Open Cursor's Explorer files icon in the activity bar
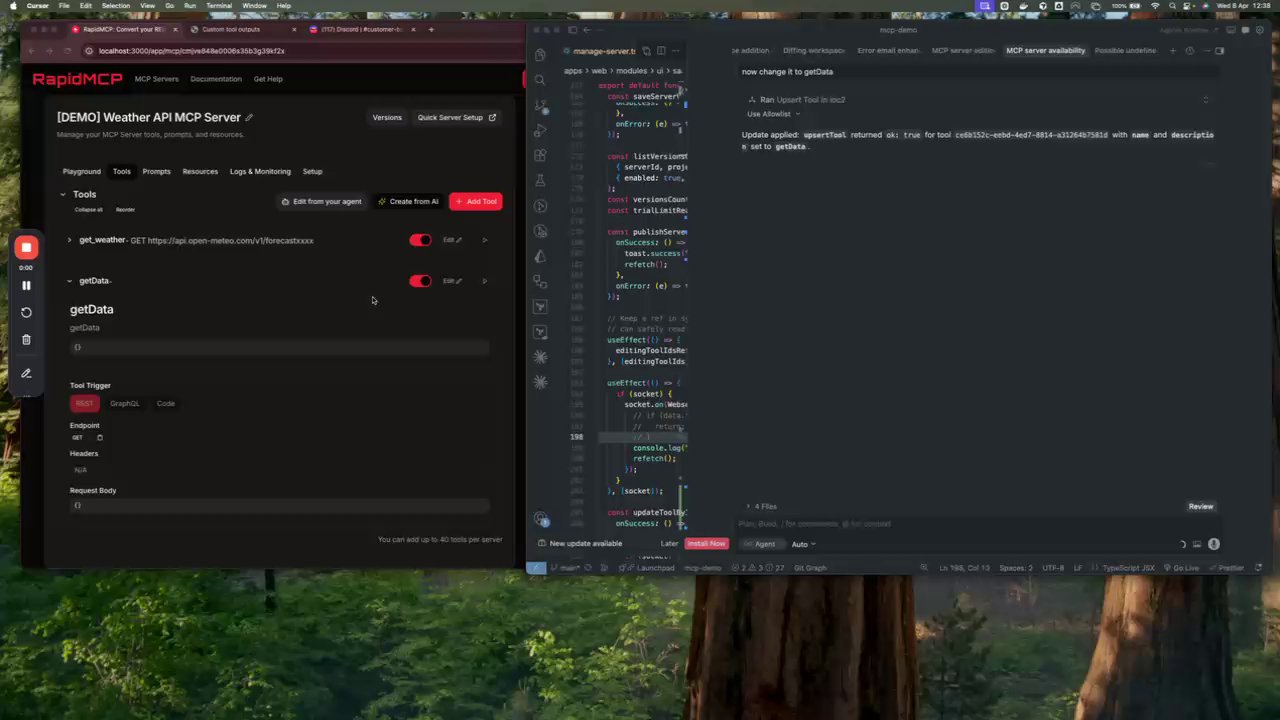1280x720 pixels. point(541,55)
